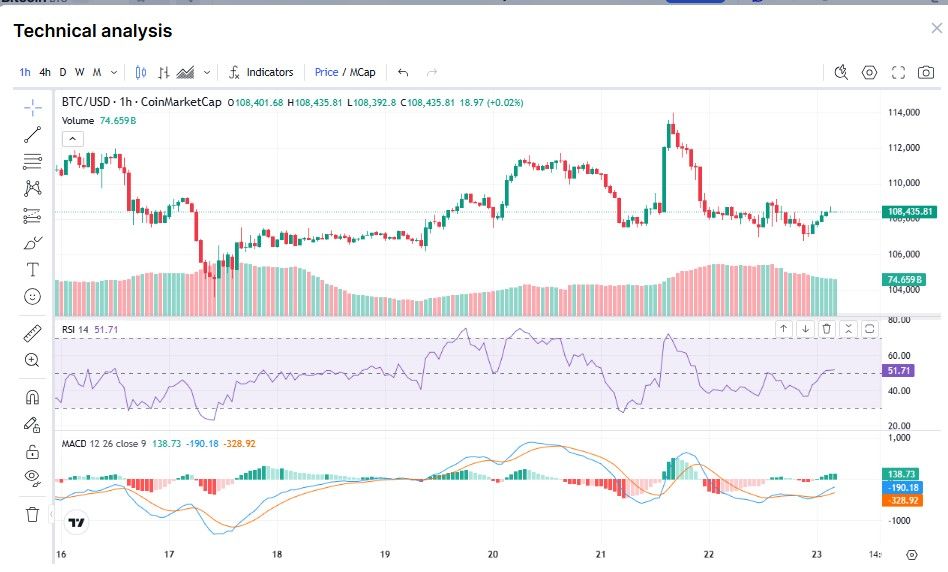Remove all drawings with the trash icon
Image resolution: width=948 pixels, height=572 pixels.
pyautogui.click(x=32, y=514)
